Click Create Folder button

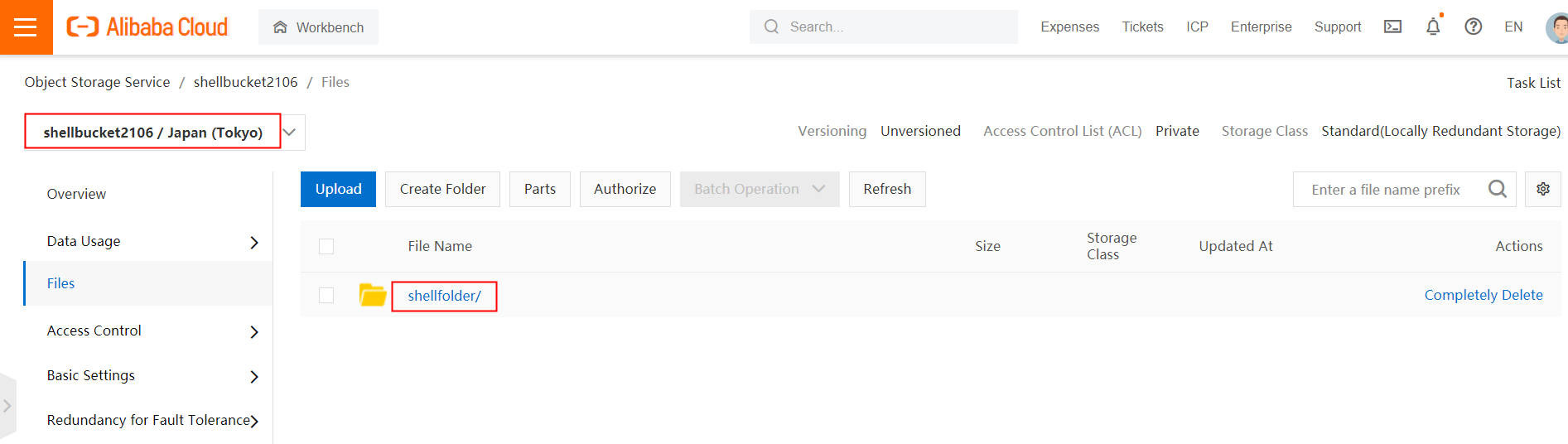click(442, 189)
